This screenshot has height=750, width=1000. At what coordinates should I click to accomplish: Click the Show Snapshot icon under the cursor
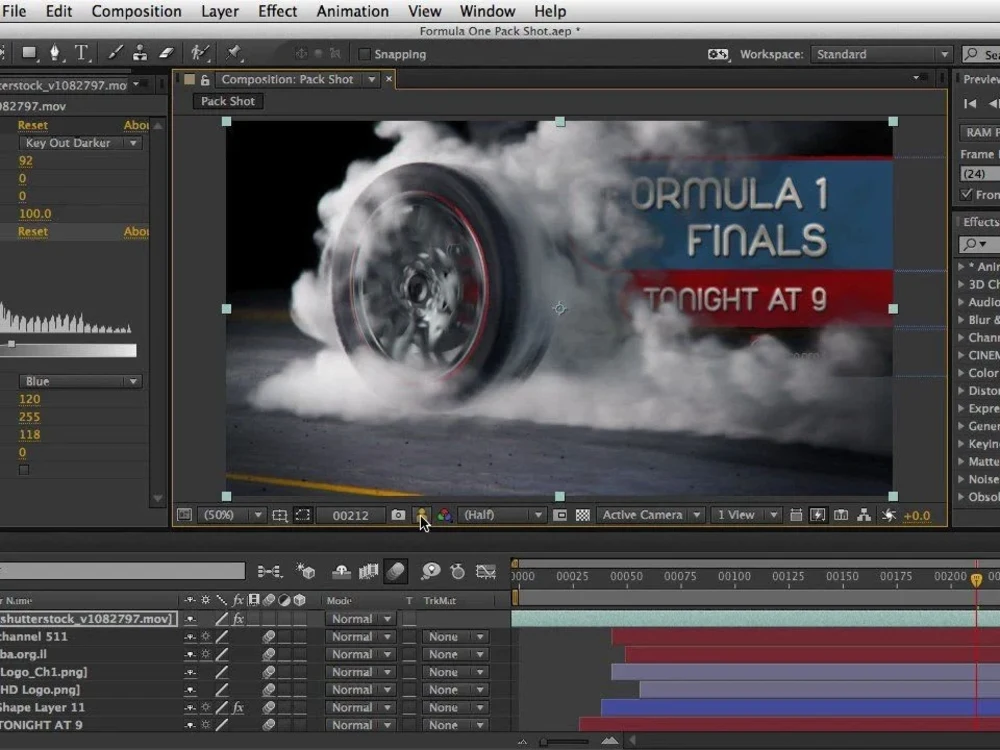(x=422, y=515)
